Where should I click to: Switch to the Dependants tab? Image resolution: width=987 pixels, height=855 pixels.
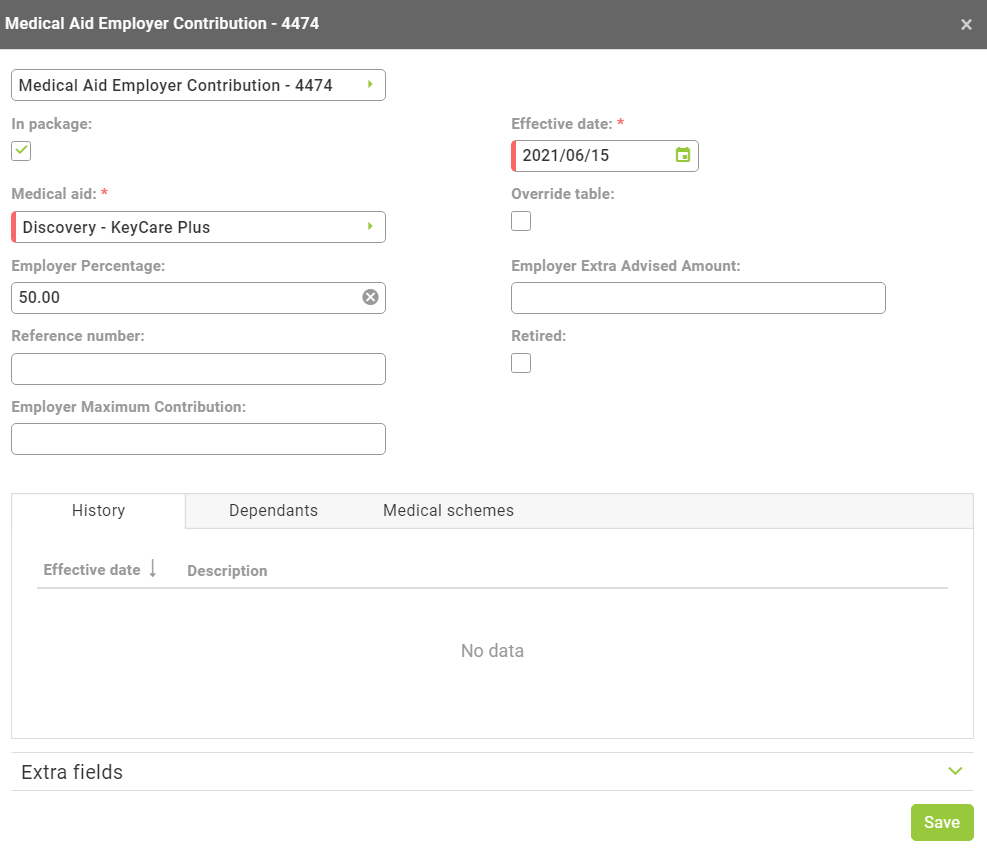coord(273,510)
